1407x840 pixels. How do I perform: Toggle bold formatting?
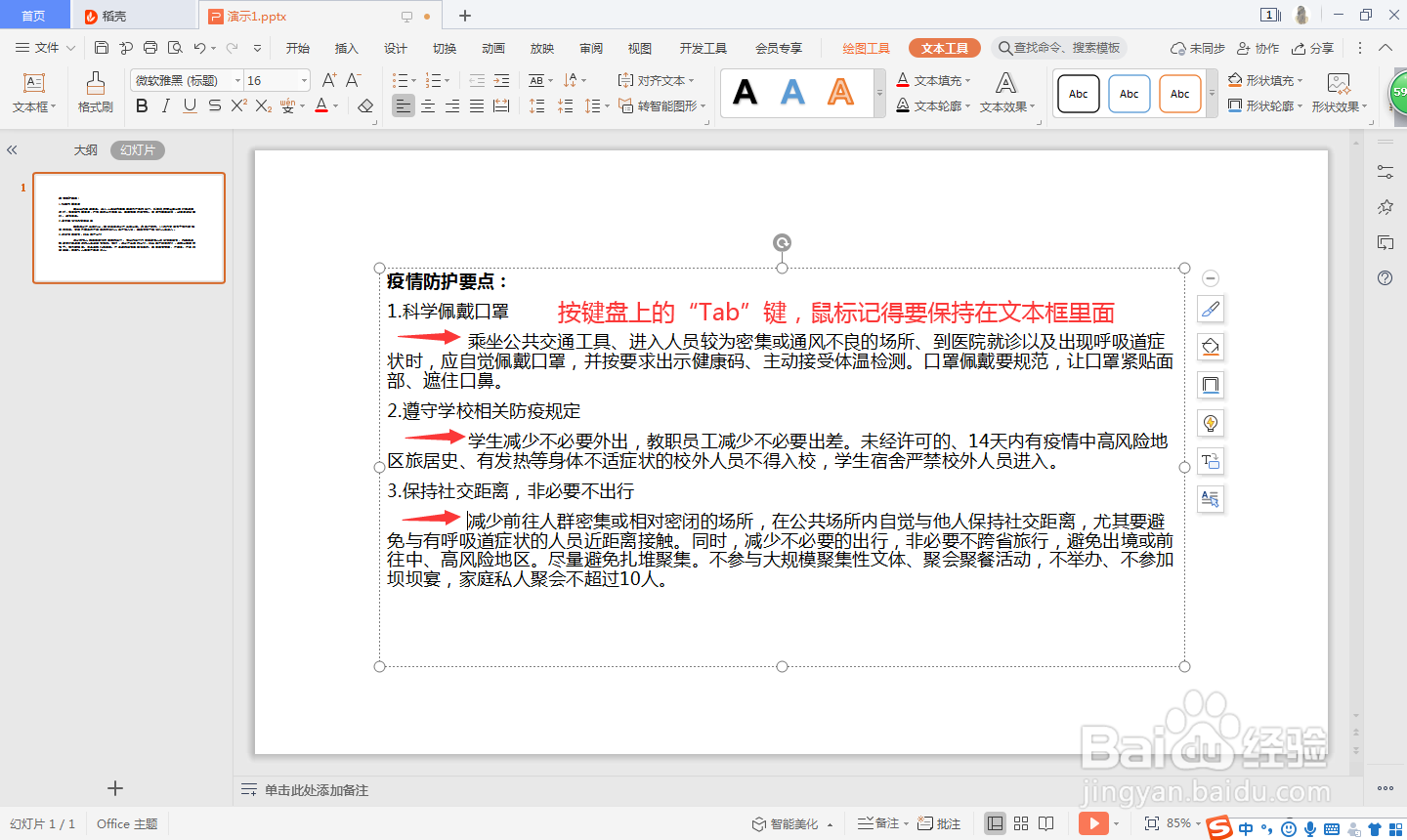[141, 105]
